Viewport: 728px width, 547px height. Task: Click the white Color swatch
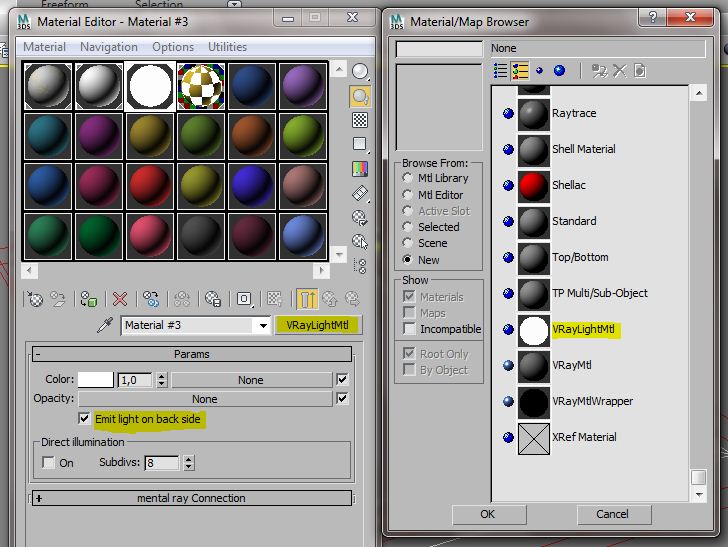[x=96, y=380]
